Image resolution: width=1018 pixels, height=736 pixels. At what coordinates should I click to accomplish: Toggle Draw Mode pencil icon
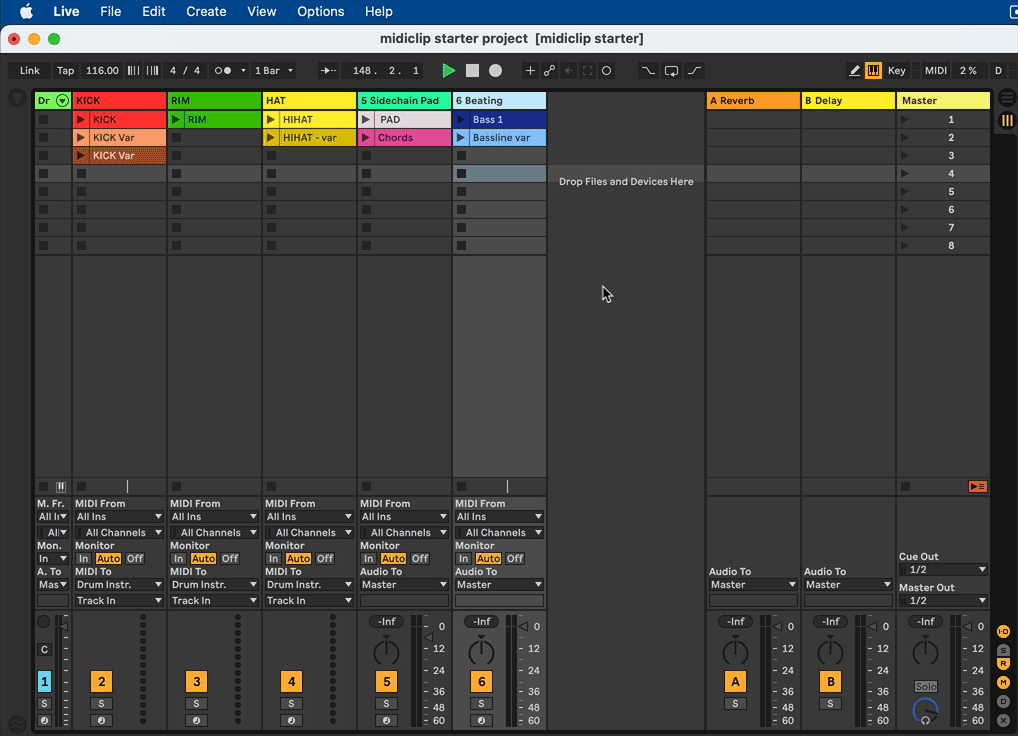coord(854,71)
